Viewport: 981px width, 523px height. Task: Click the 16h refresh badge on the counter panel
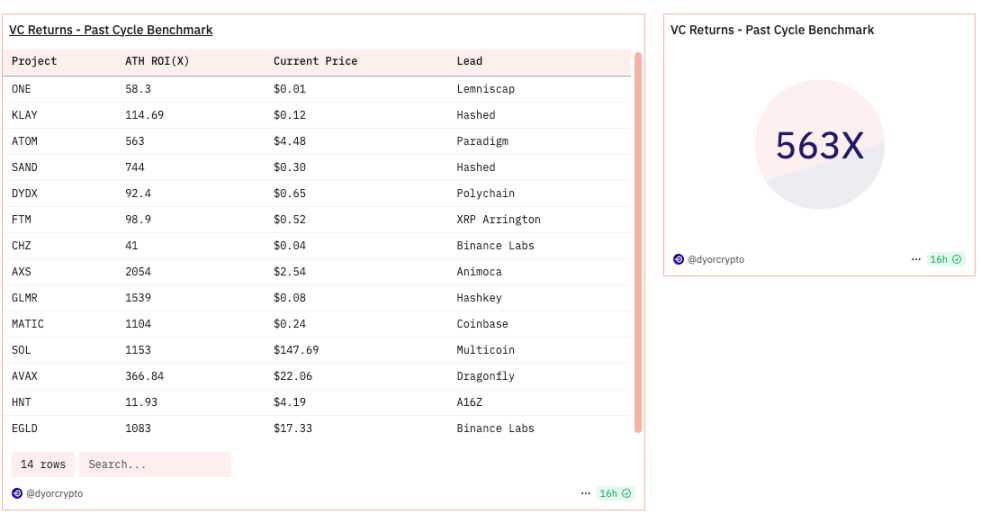[x=945, y=259]
